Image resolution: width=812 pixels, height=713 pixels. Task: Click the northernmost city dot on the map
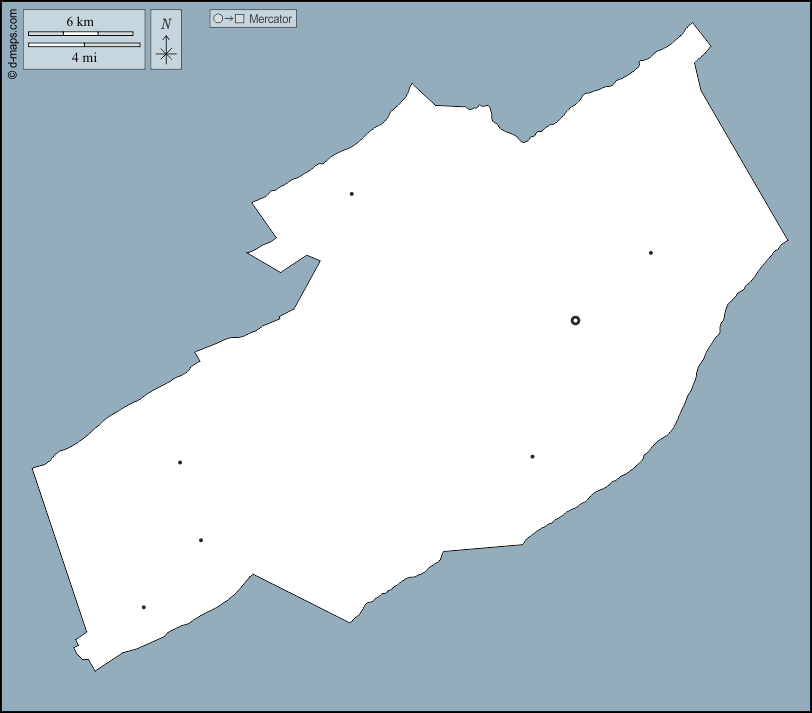pyautogui.click(x=351, y=194)
